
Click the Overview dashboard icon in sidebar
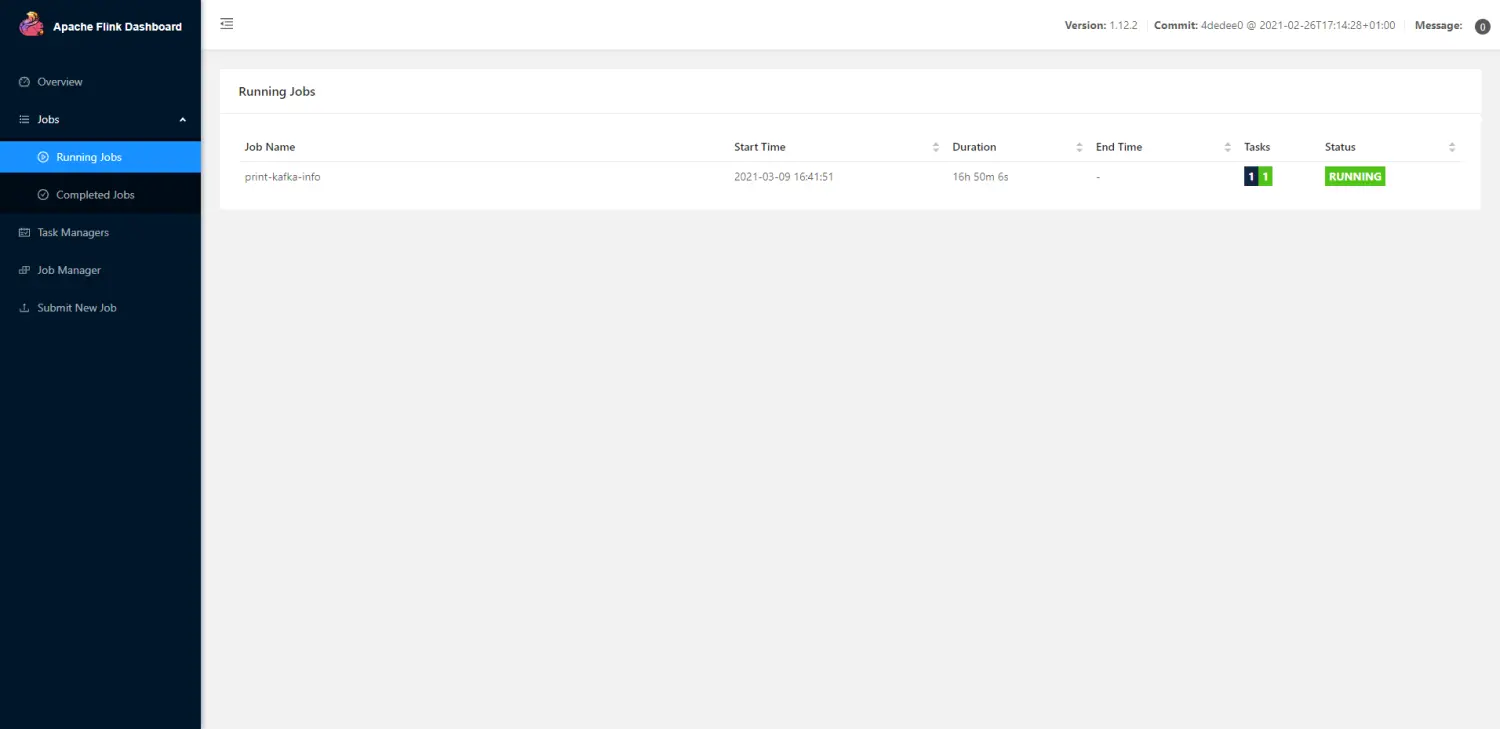click(25, 82)
